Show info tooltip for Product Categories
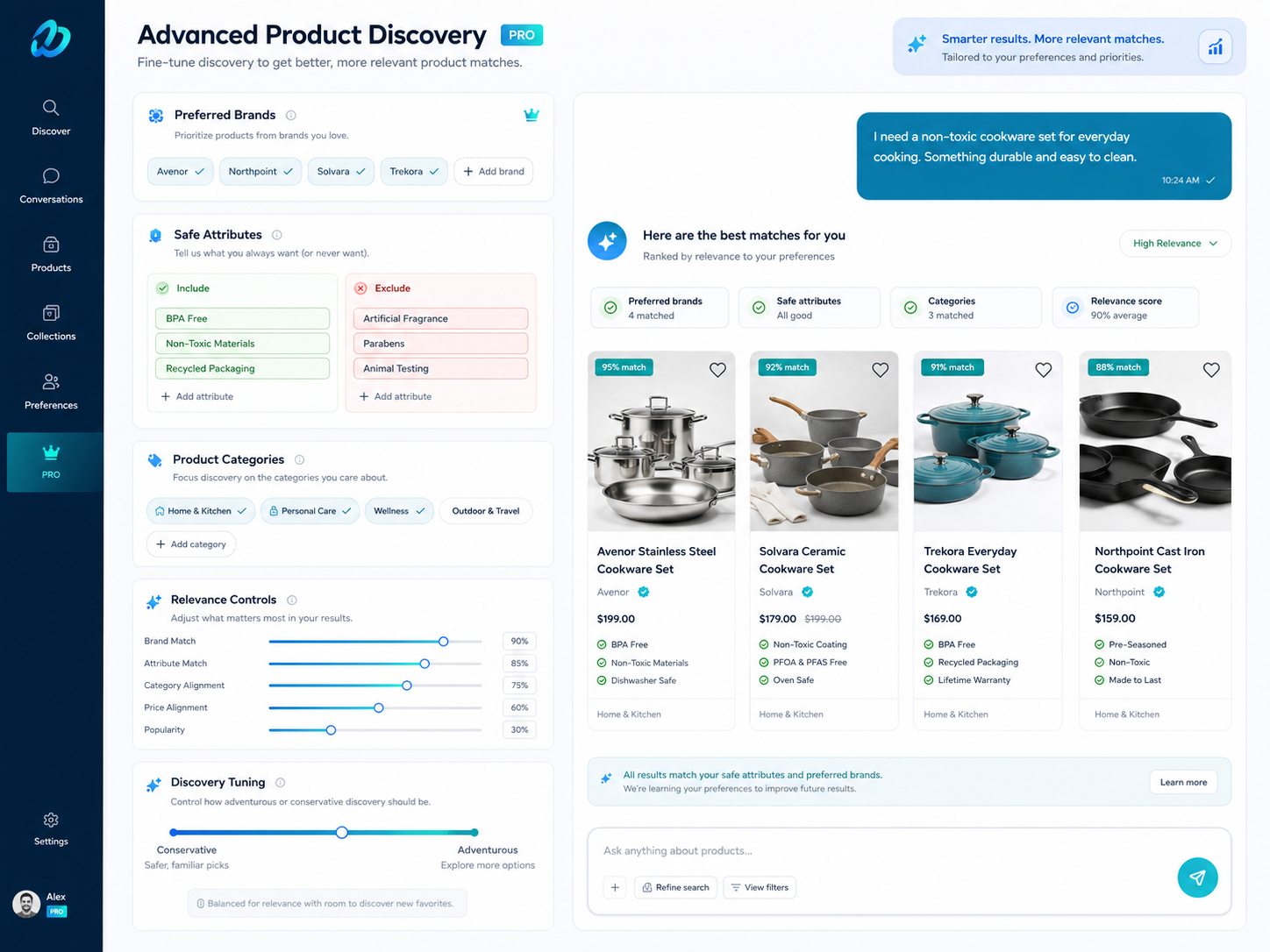The image size is (1270, 952). [x=300, y=459]
